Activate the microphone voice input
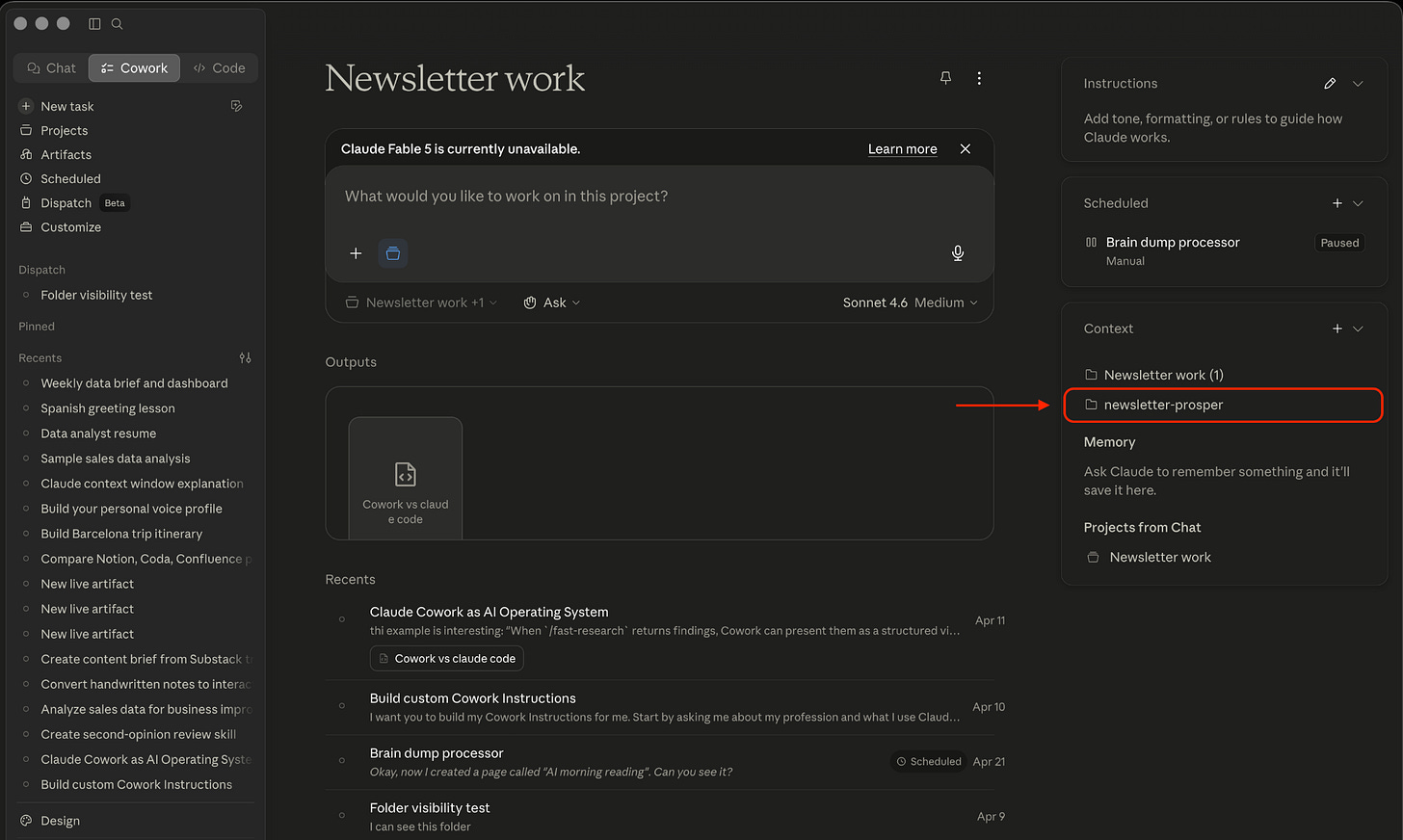Screen dimensions: 1403x840 pos(958,252)
